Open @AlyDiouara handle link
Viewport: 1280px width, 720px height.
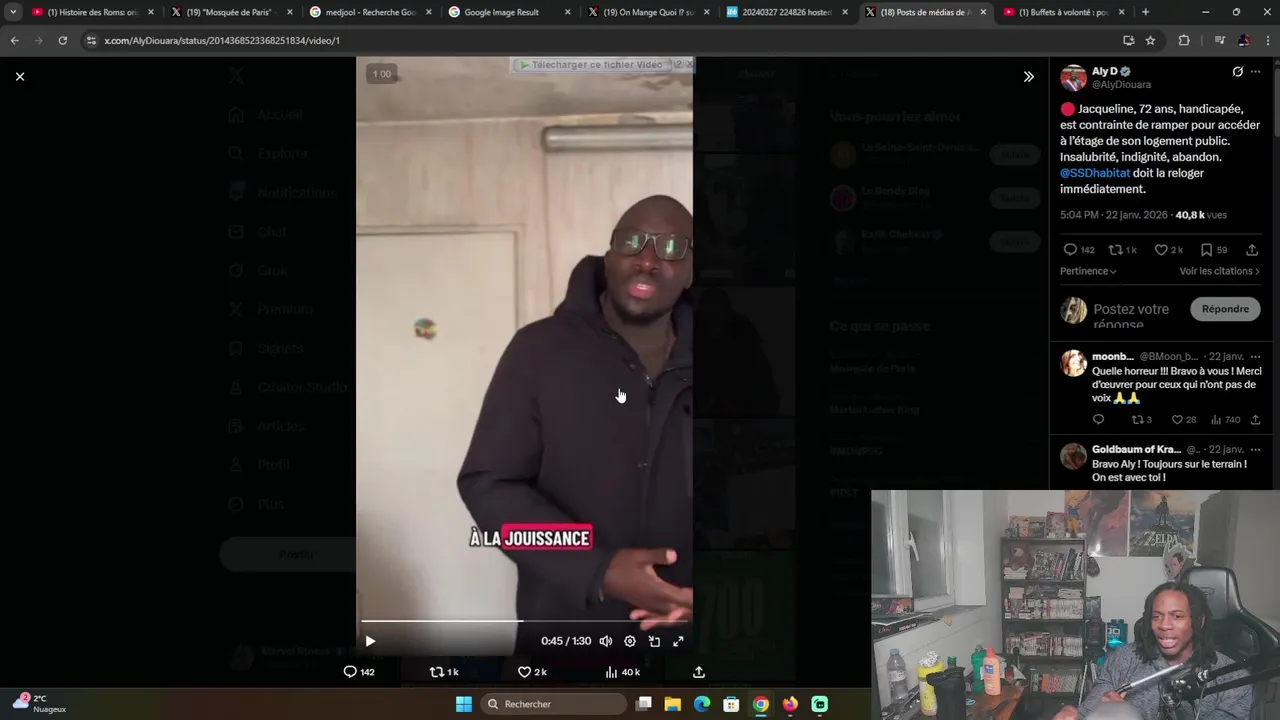pyautogui.click(x=1121, y=85)
